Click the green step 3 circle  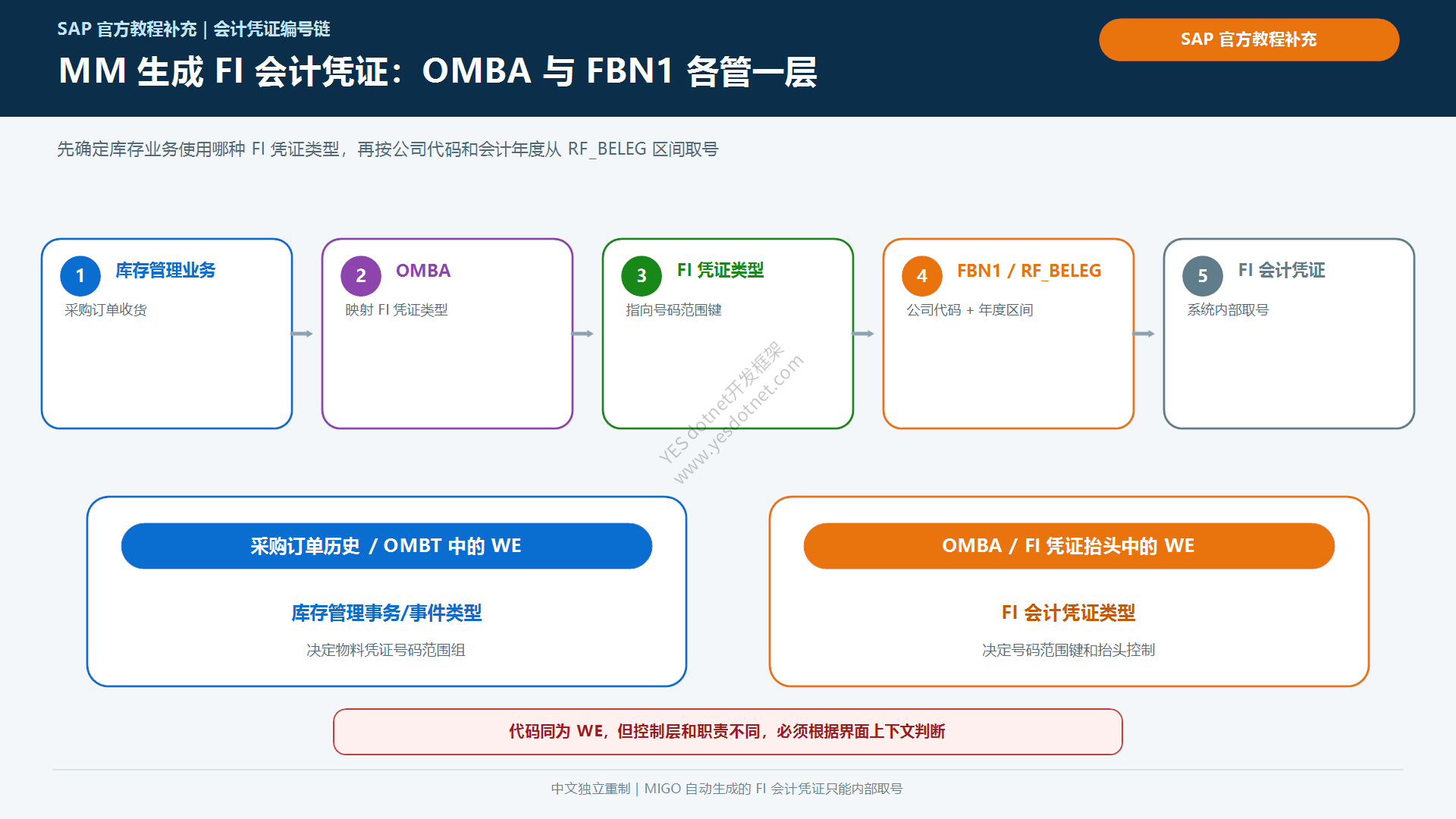pos(642,276)
